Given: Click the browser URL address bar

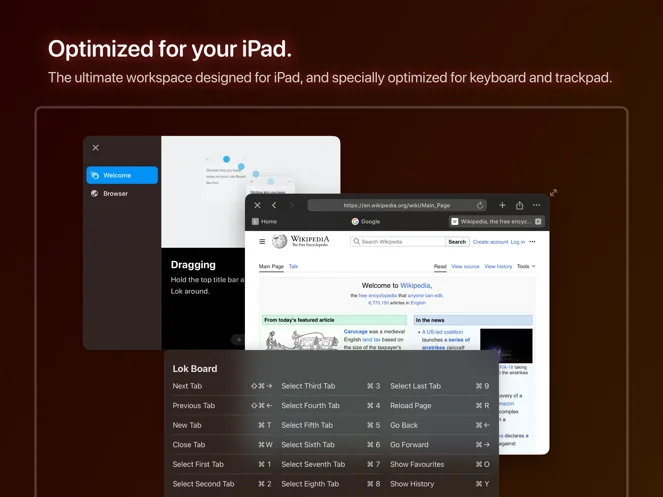Looking at the screenshot, I should [397, 206].
